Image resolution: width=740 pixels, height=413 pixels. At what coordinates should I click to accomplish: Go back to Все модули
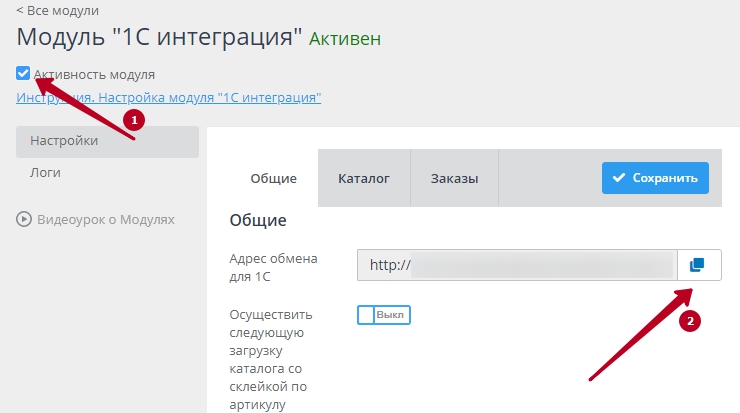pos(57,11)
